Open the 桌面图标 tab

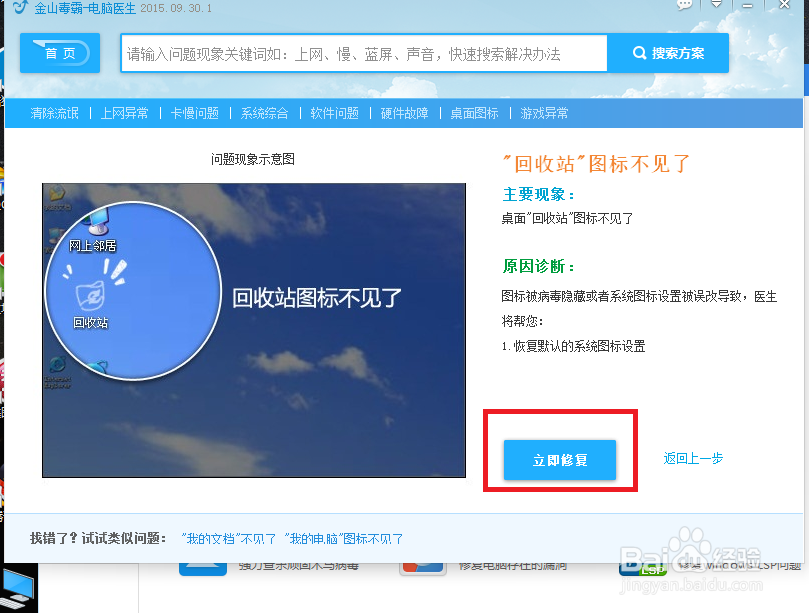[474, 113]
